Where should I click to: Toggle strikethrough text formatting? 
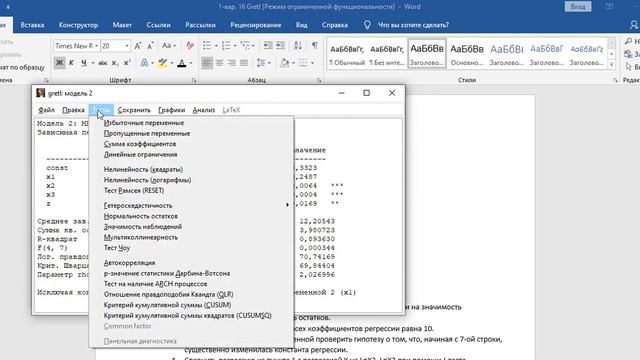pos(103,63)
